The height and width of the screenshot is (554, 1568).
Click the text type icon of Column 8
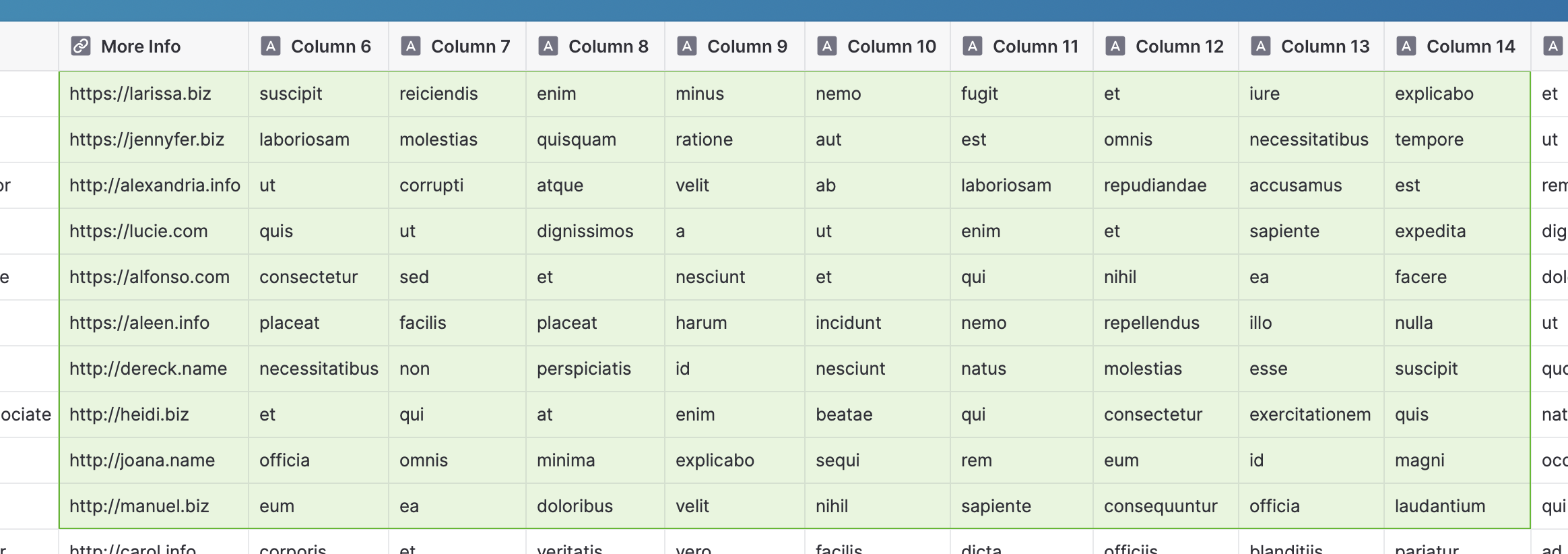pyautogui.click(x=548, y=46)
